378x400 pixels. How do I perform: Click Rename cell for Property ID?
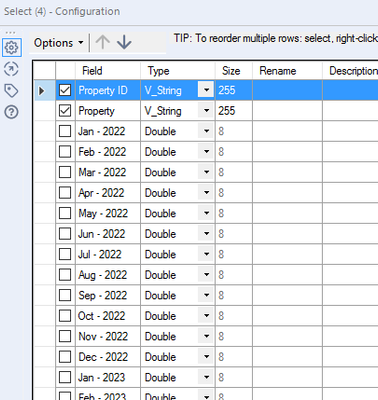pyautogui.click(x=287, y=90)
